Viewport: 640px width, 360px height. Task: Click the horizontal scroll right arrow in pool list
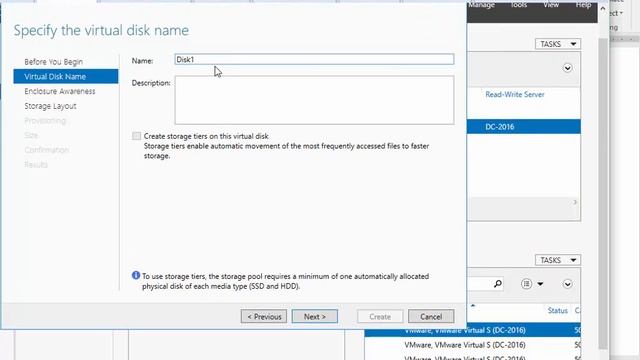point(575,202)
